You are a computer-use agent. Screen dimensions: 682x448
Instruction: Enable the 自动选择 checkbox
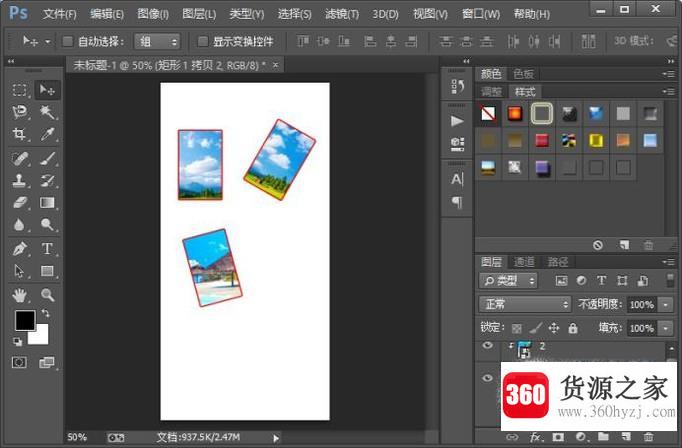pos(68,41)
